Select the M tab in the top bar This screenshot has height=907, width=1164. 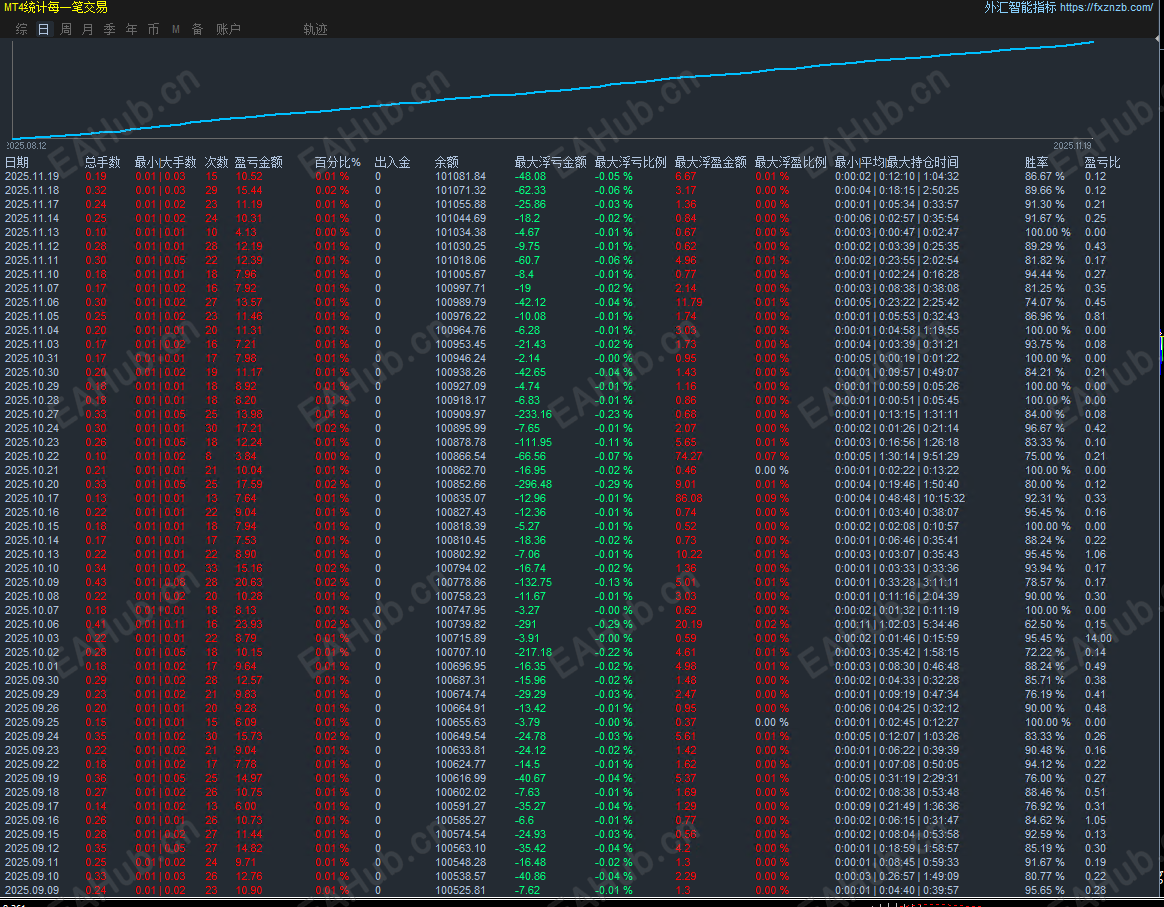click(x=176, y=30)
